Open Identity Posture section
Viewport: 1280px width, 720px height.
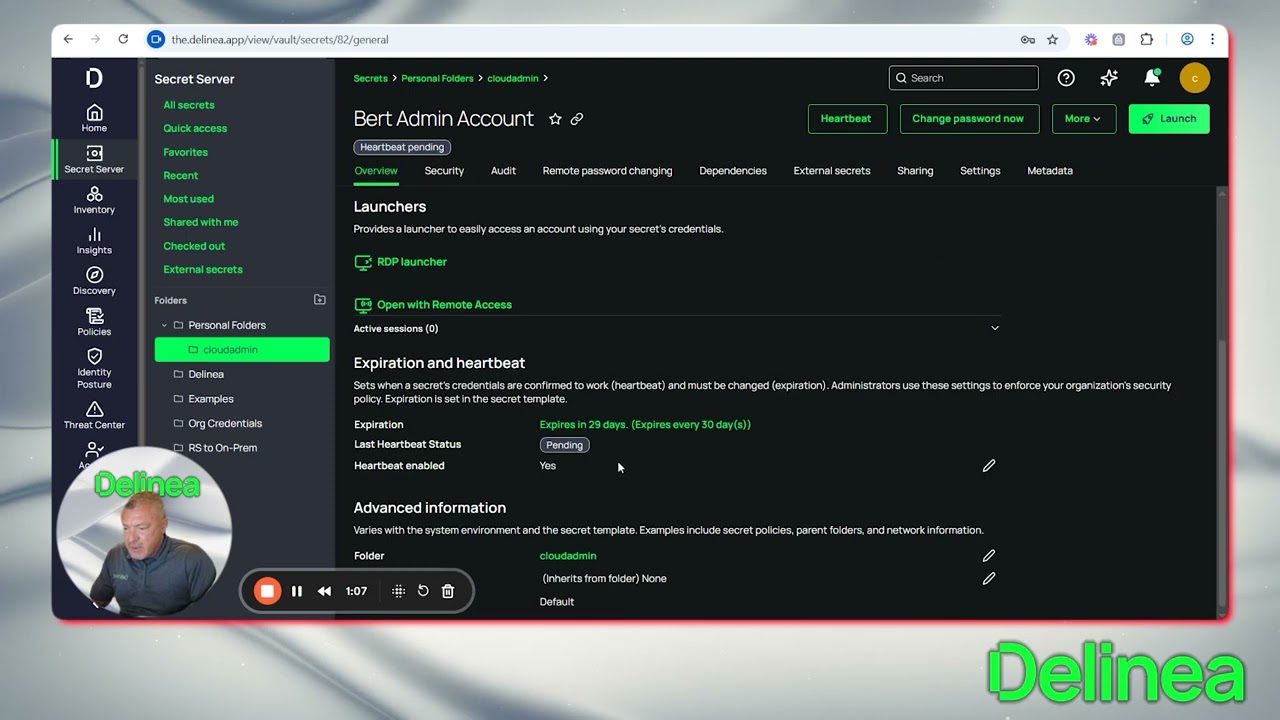[94, 368]
